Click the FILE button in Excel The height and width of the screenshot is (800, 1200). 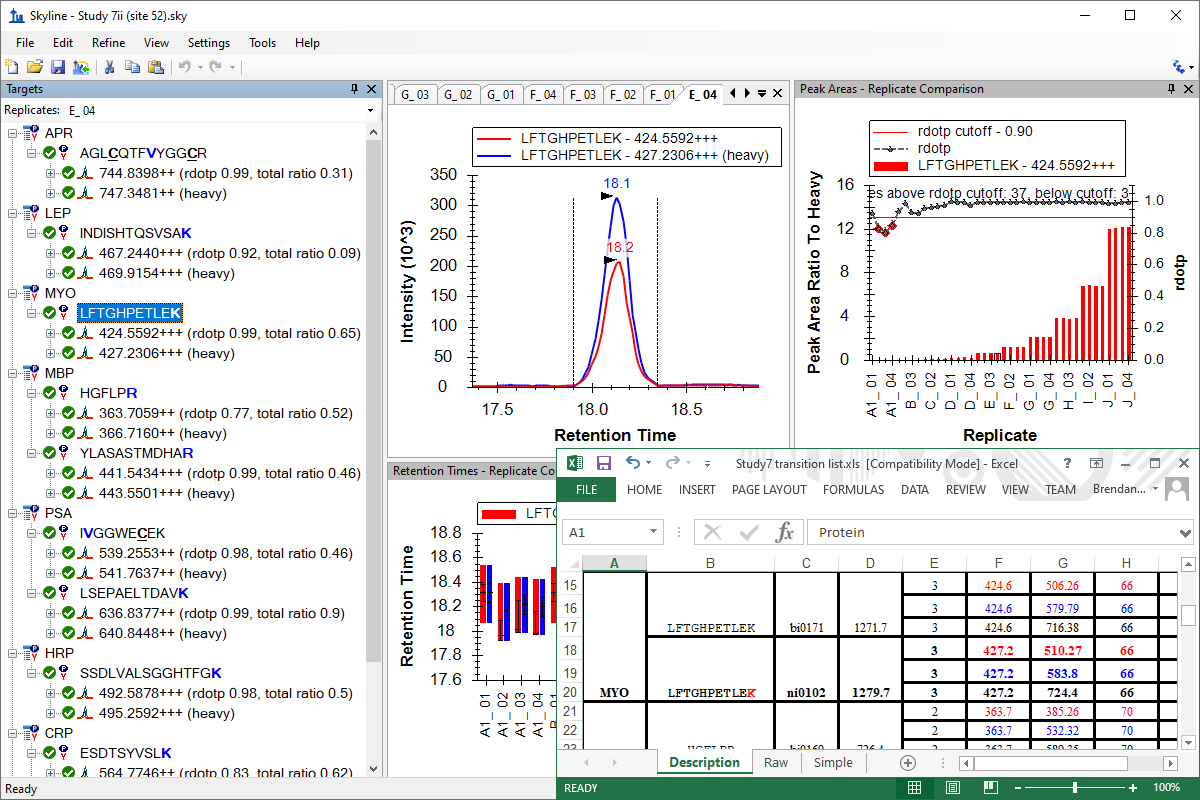click(x=586, y=490)
